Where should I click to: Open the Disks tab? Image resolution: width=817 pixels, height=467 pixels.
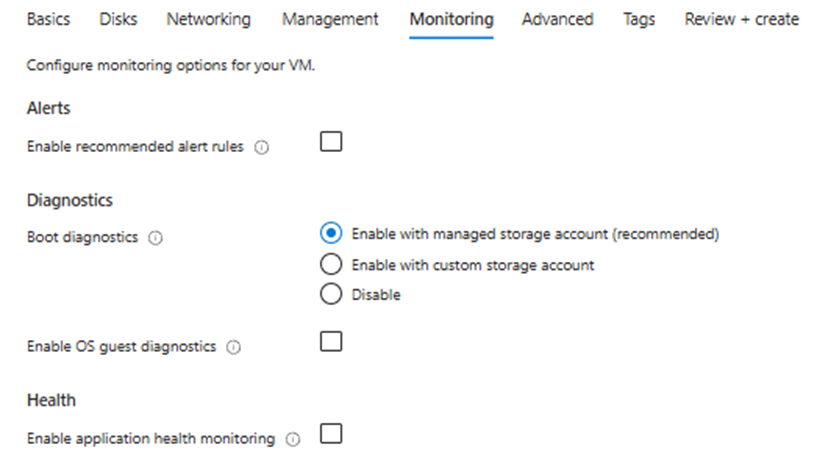click(118, 19)
